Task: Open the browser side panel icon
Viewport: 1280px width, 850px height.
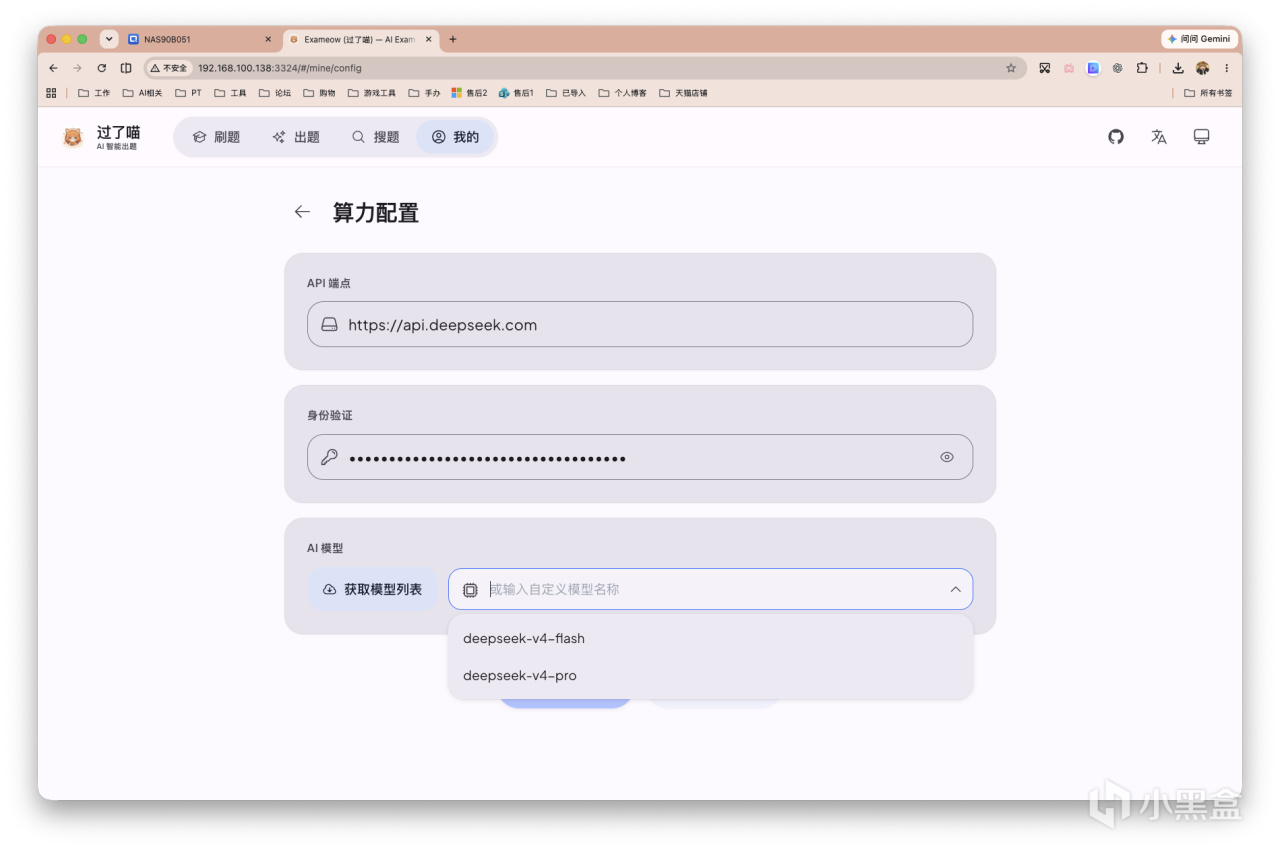Action: 126,68
